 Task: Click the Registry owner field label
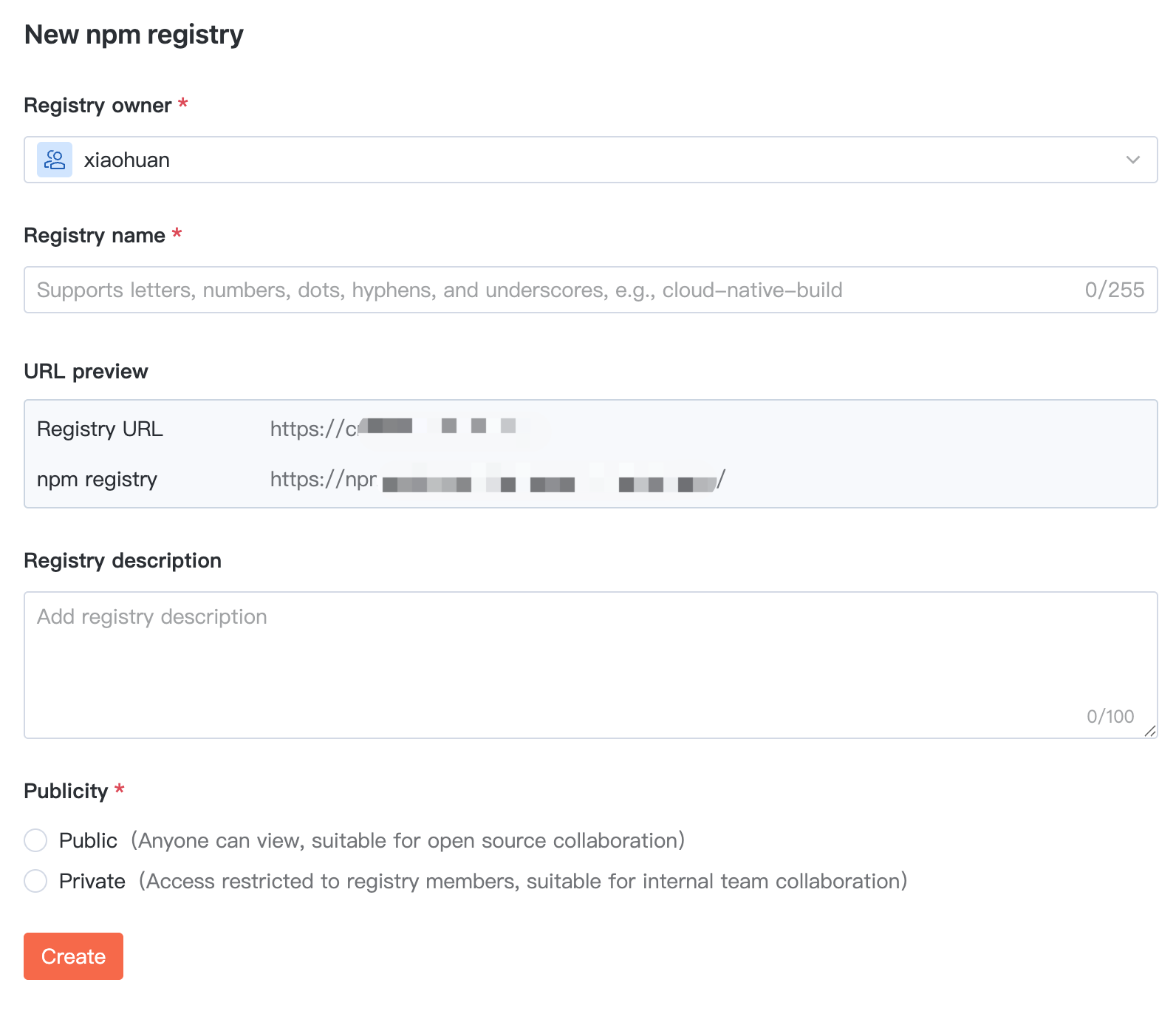(98, 106)
